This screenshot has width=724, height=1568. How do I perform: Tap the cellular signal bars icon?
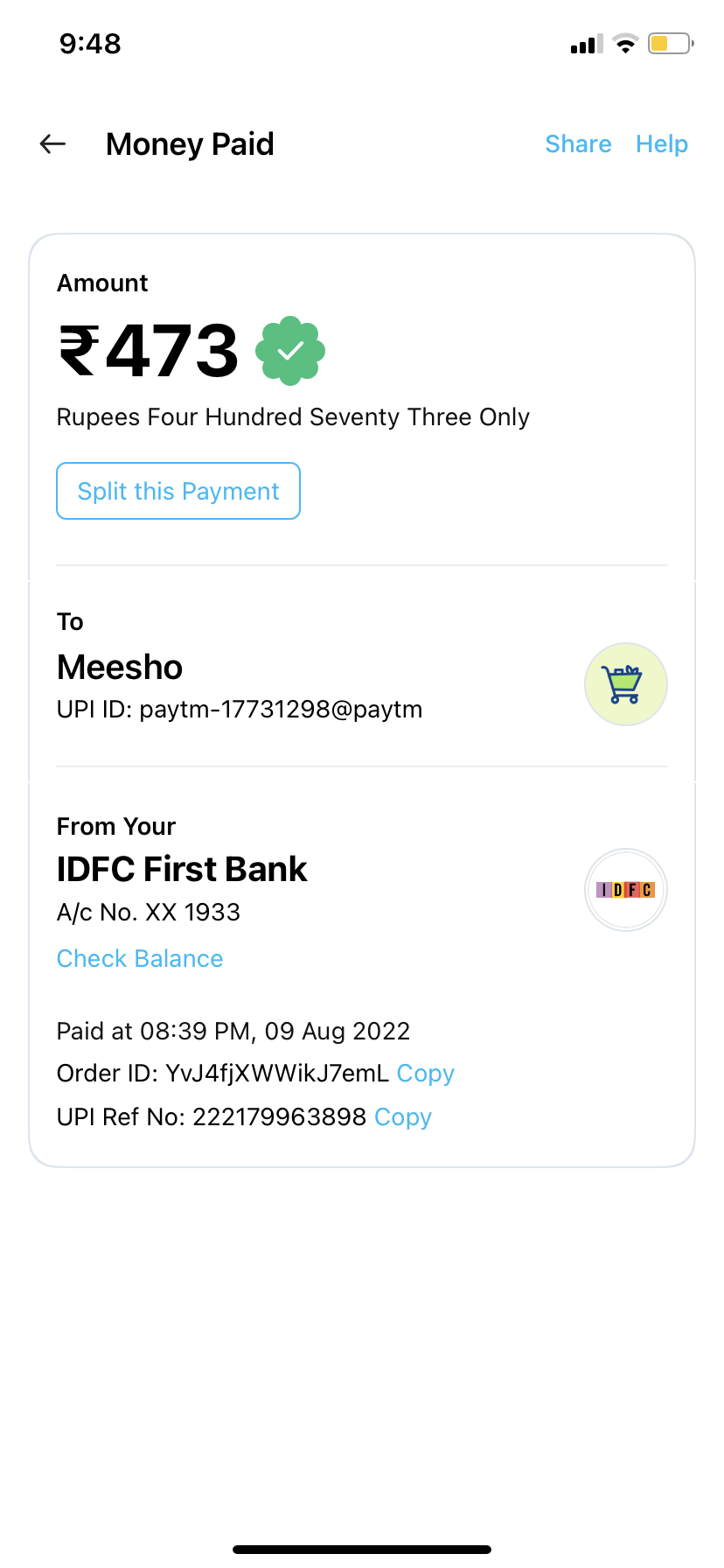tap(587, 45)
